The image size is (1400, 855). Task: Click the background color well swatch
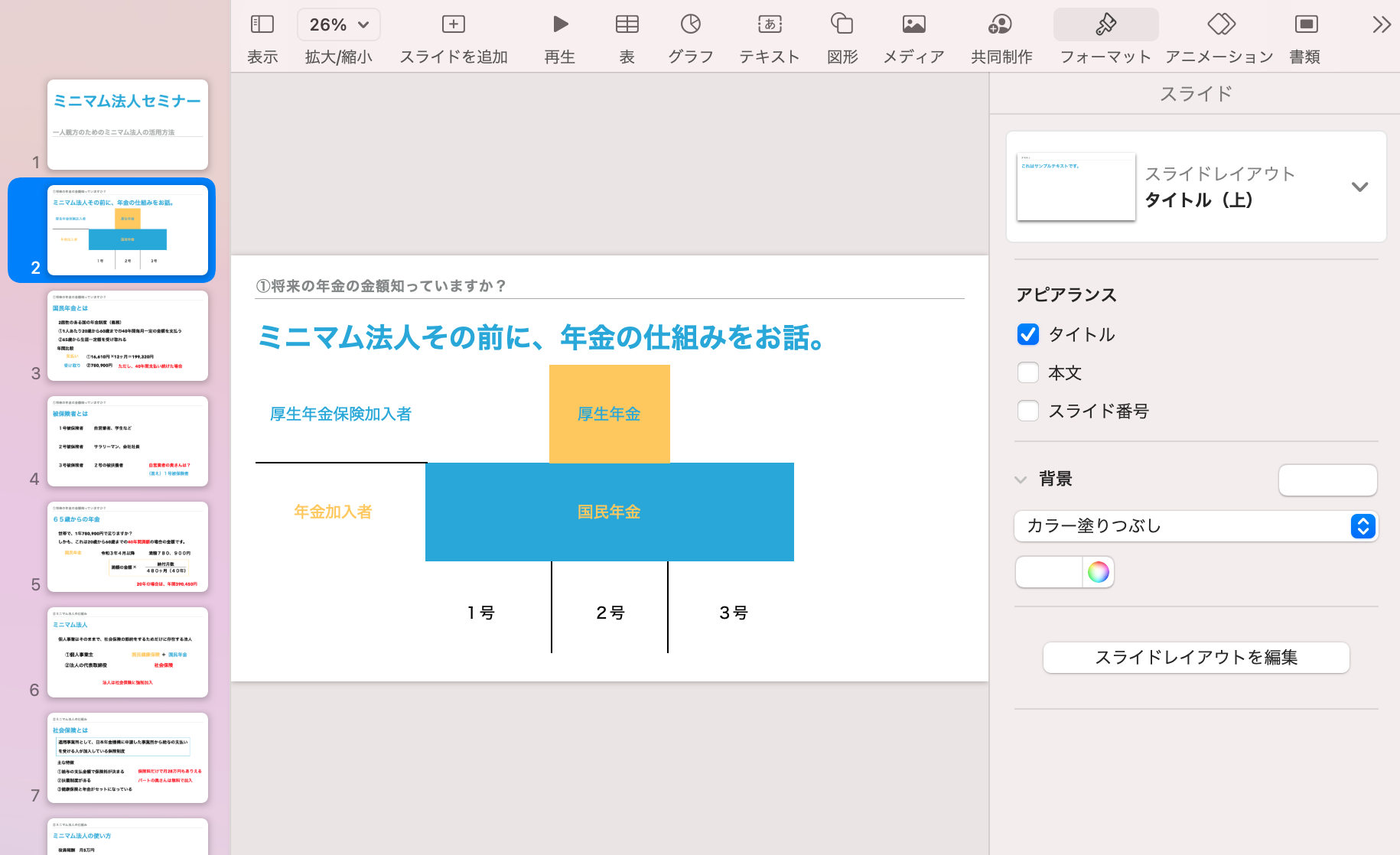[1049, 572]
